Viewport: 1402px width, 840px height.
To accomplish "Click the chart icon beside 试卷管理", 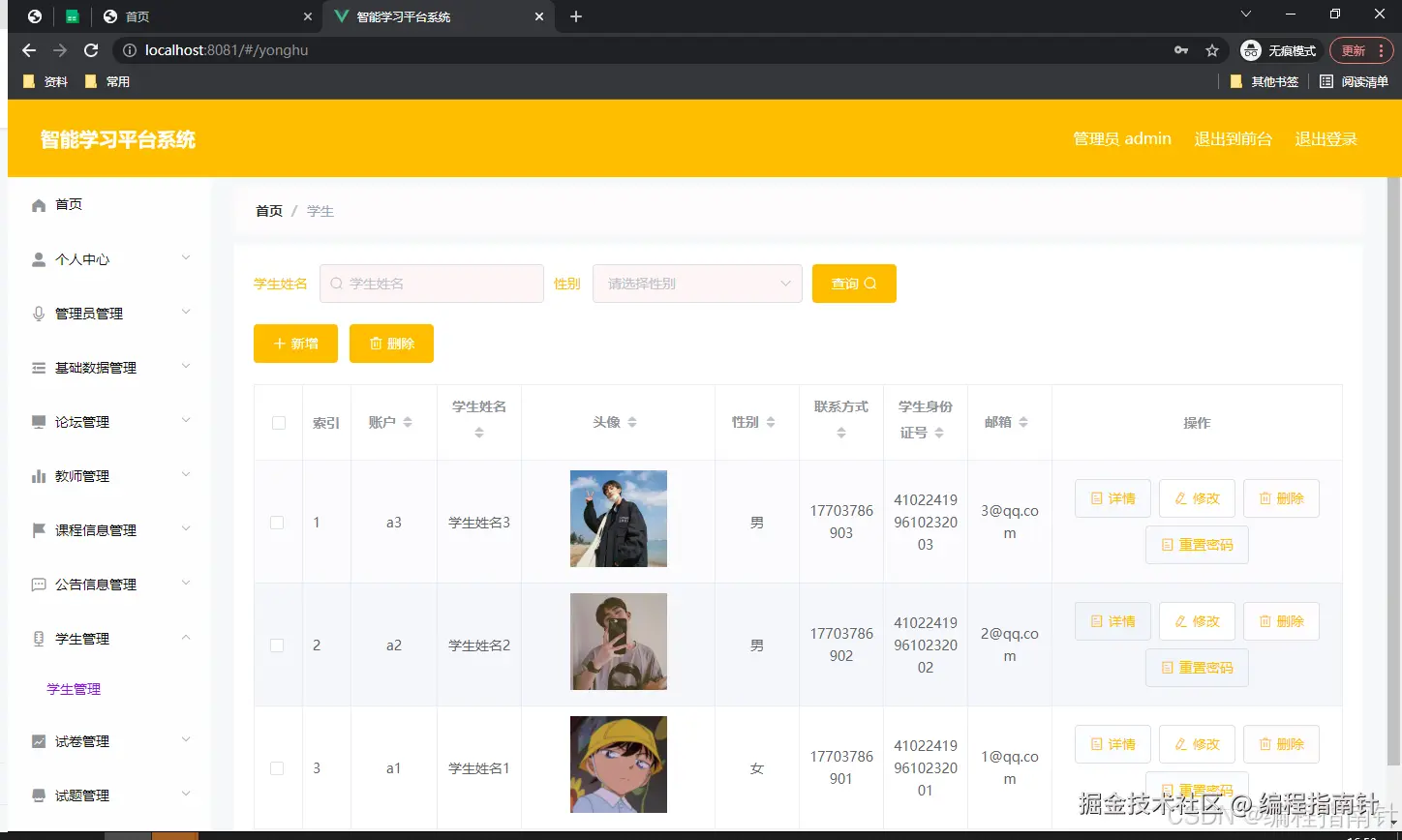I will click(39, 741).
